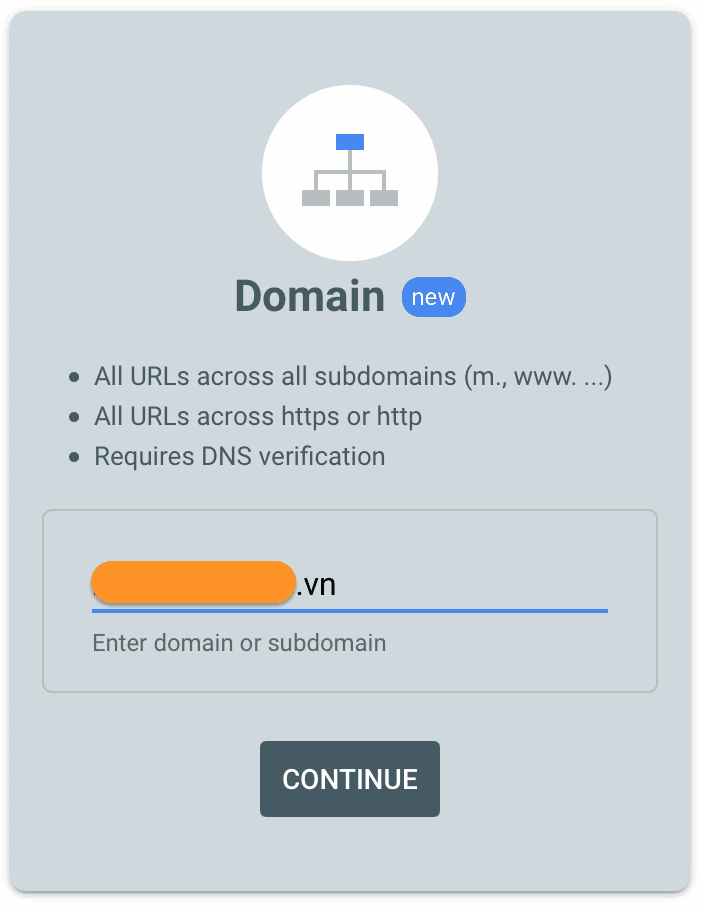
Task: Click the left gray node in the hierarchy icon
Action: click(x=316, y=198)
